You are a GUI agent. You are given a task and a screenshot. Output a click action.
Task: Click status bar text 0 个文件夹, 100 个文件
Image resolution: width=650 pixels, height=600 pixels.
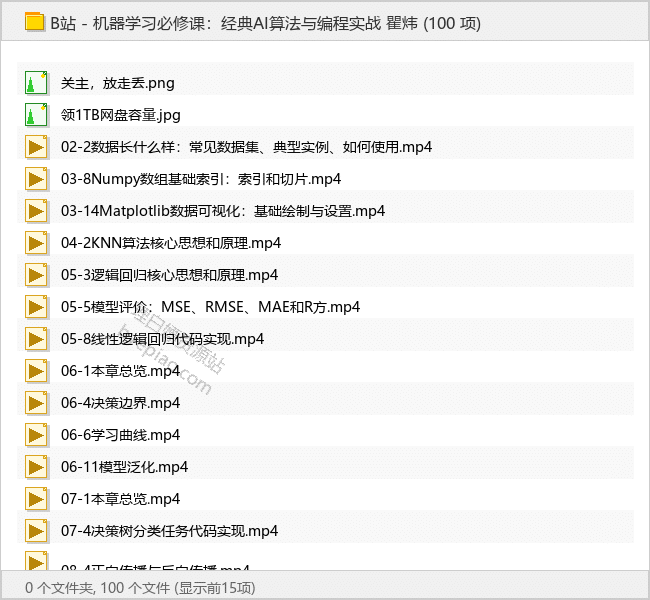tap(140, 588)
